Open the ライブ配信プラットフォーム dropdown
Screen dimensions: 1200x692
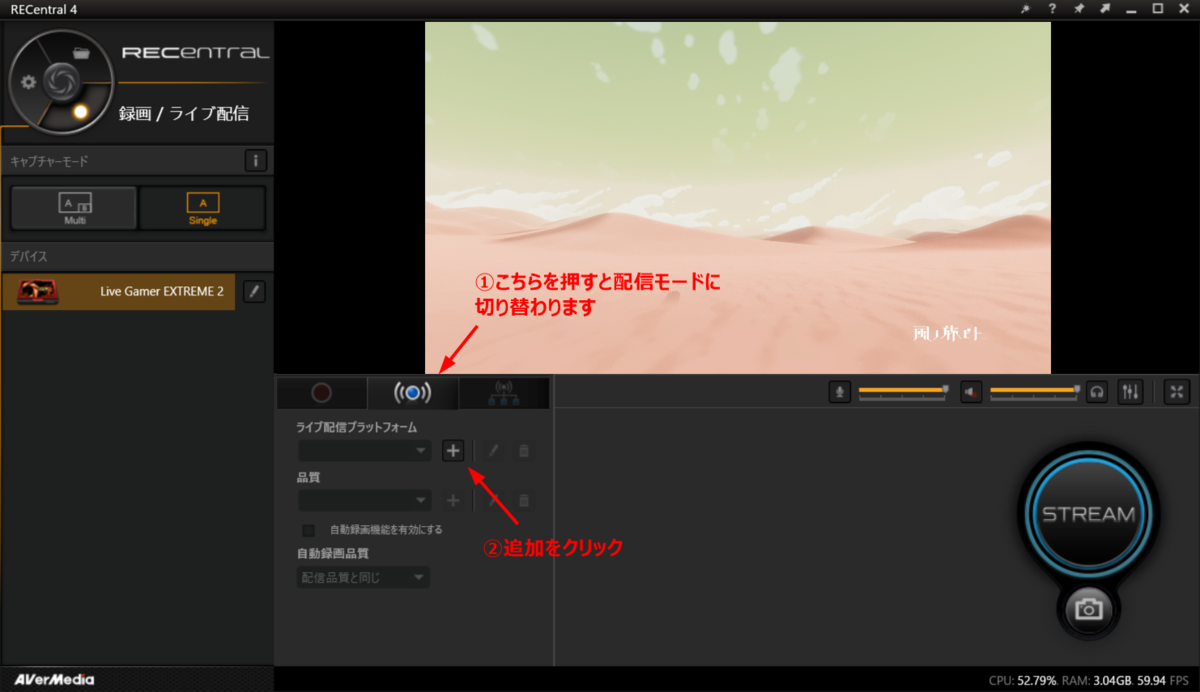tap(364, 451)
